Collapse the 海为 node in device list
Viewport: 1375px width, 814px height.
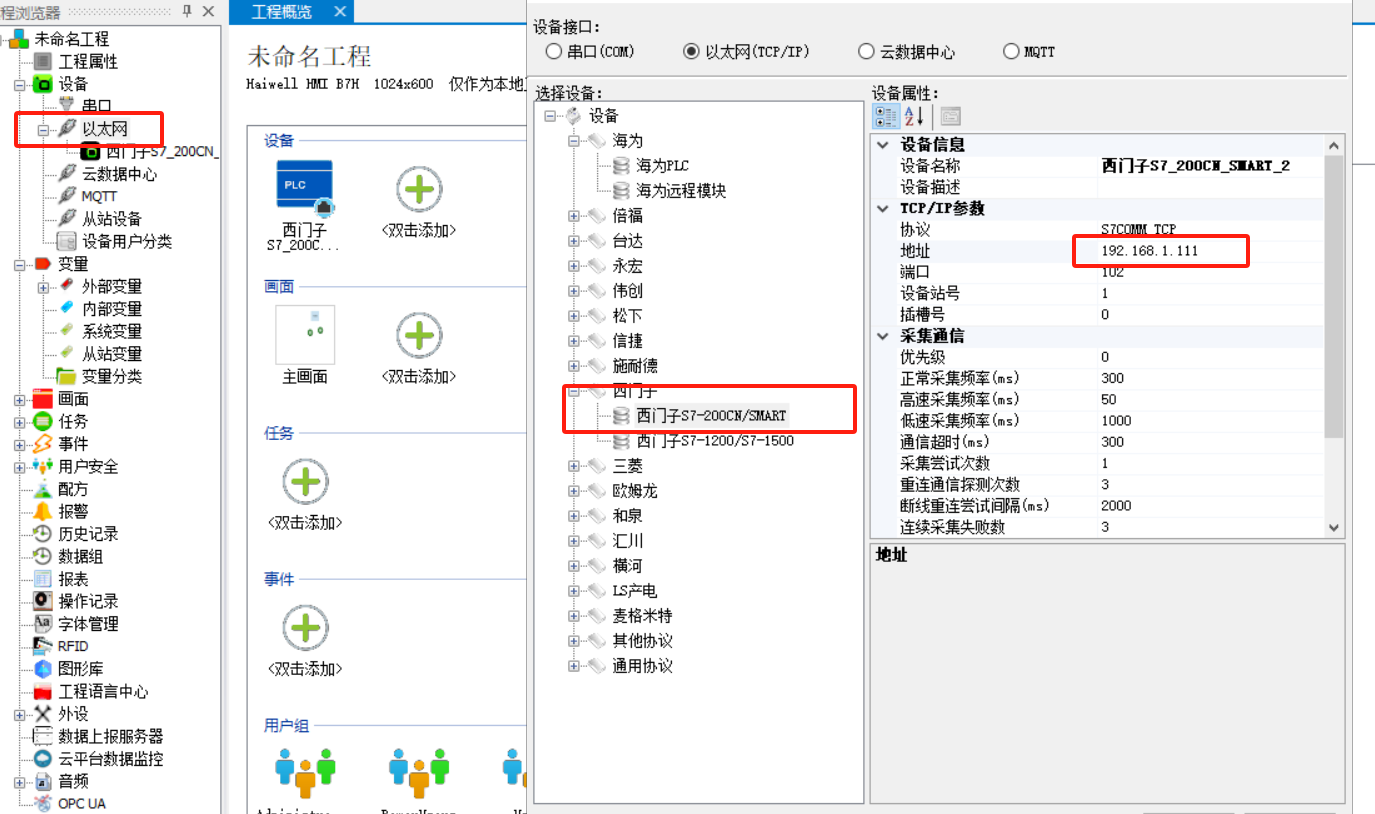click(574, 141)
